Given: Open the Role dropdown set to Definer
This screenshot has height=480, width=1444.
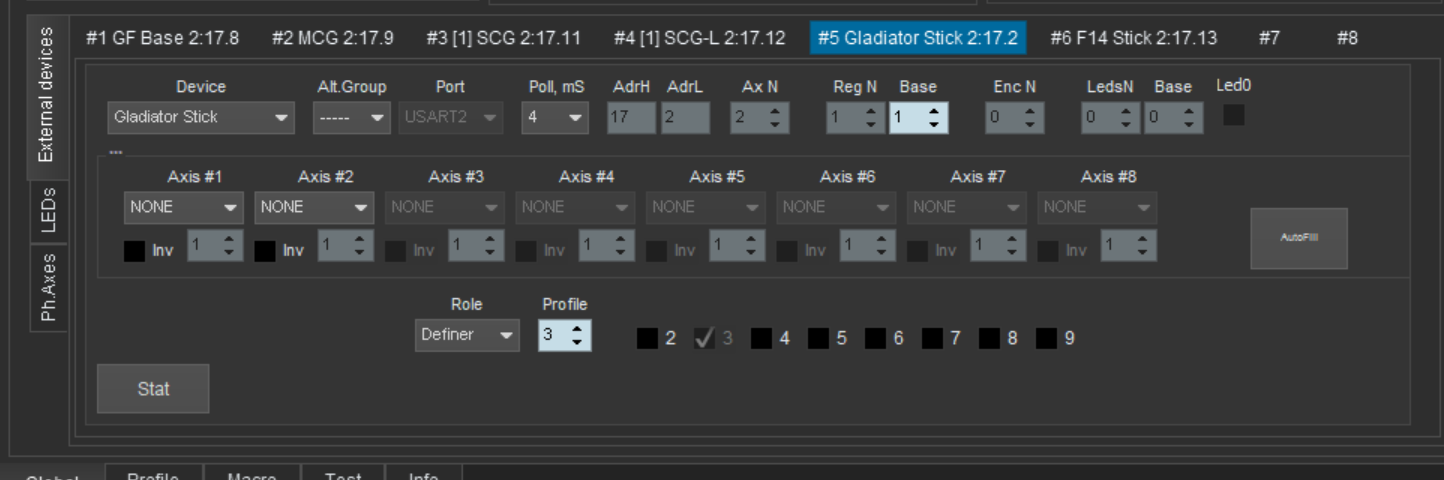Looking at the screenshot, I should point(466,335).
